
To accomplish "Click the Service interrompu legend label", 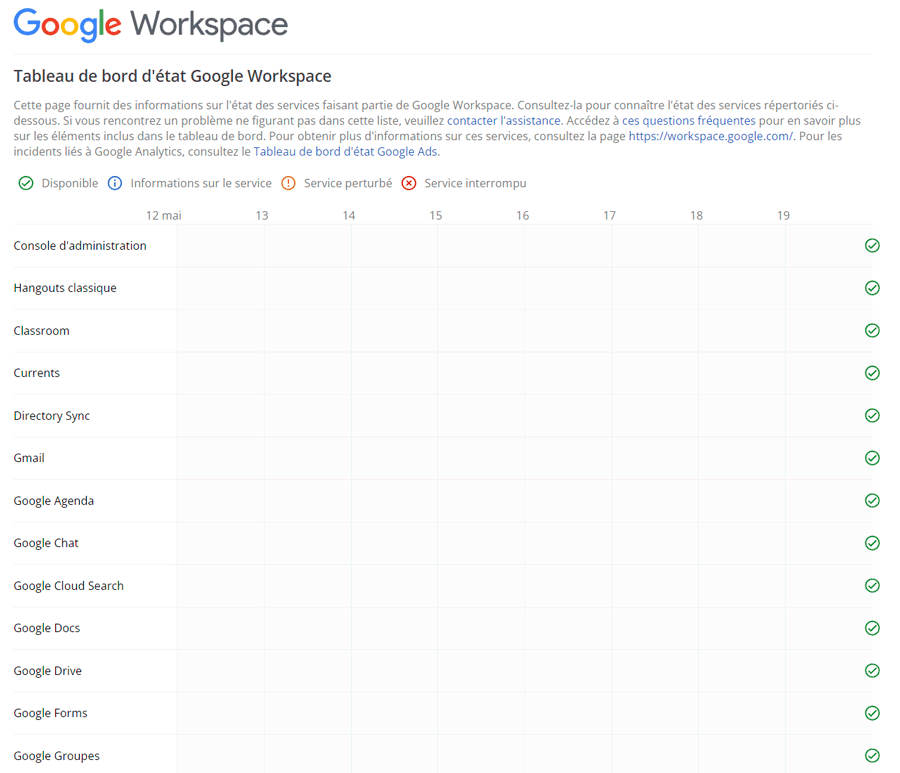I will point(475,183).
